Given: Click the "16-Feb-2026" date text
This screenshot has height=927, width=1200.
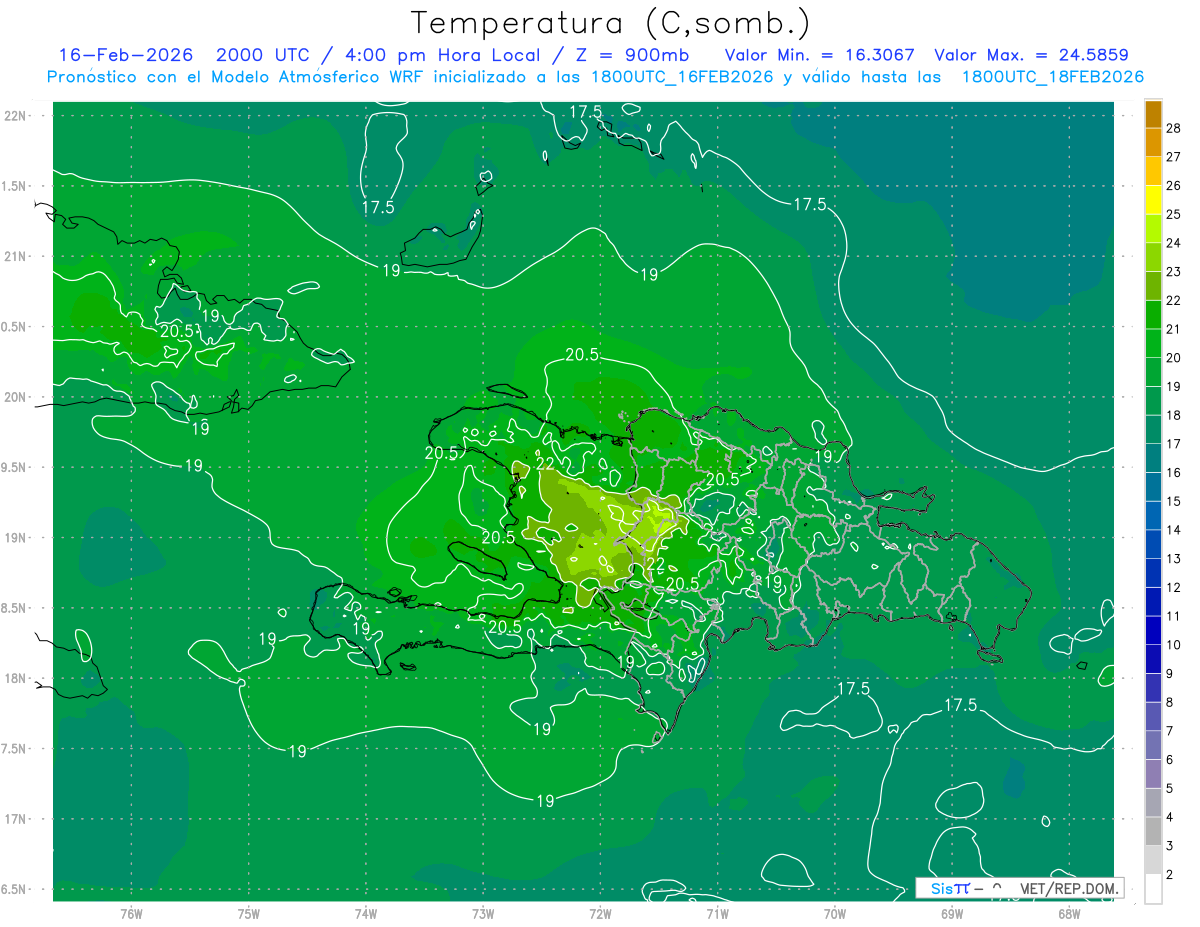Looking at the screenshot, I should tap(126, 55).
